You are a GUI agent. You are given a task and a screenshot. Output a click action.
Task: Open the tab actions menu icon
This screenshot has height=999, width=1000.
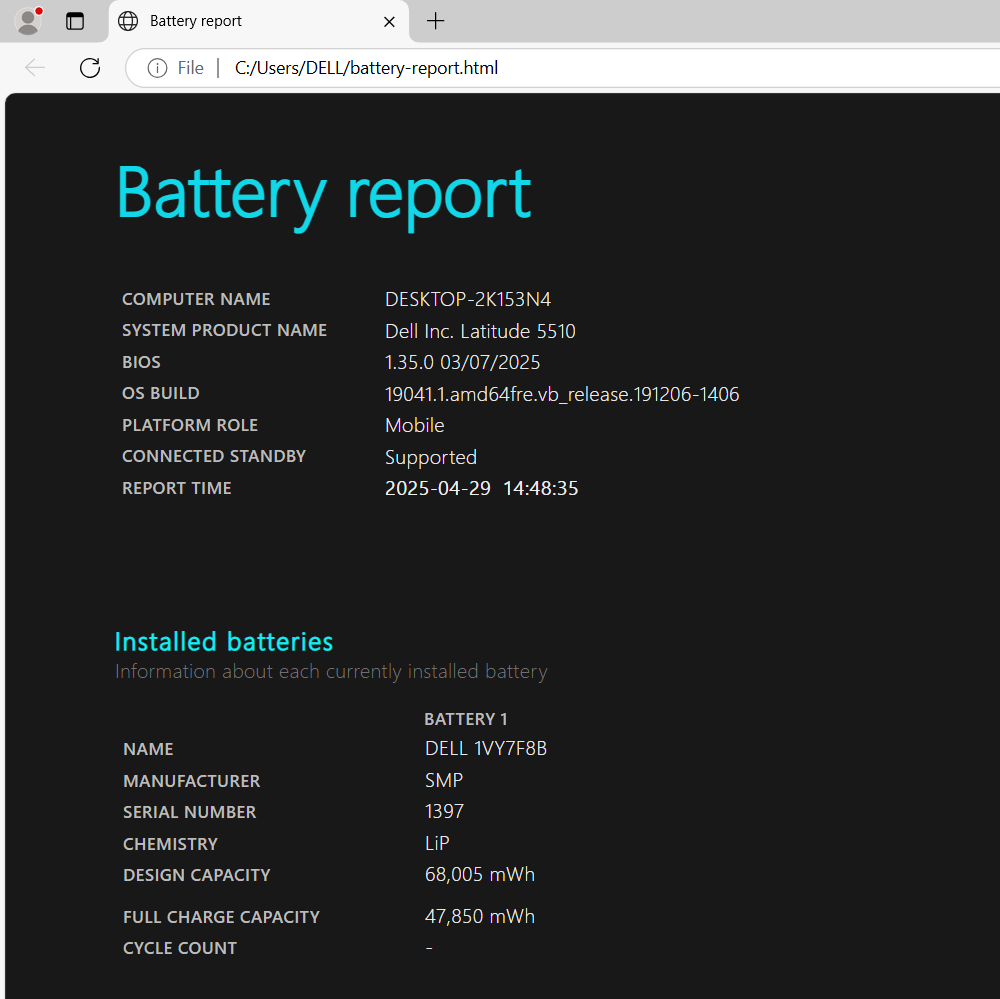tap(75, 21)
